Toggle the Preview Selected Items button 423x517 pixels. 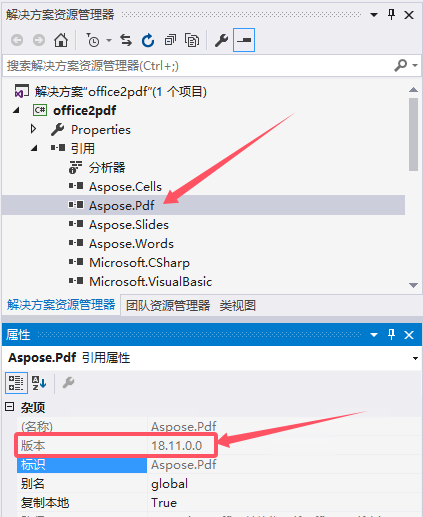[x=244, y=40]
